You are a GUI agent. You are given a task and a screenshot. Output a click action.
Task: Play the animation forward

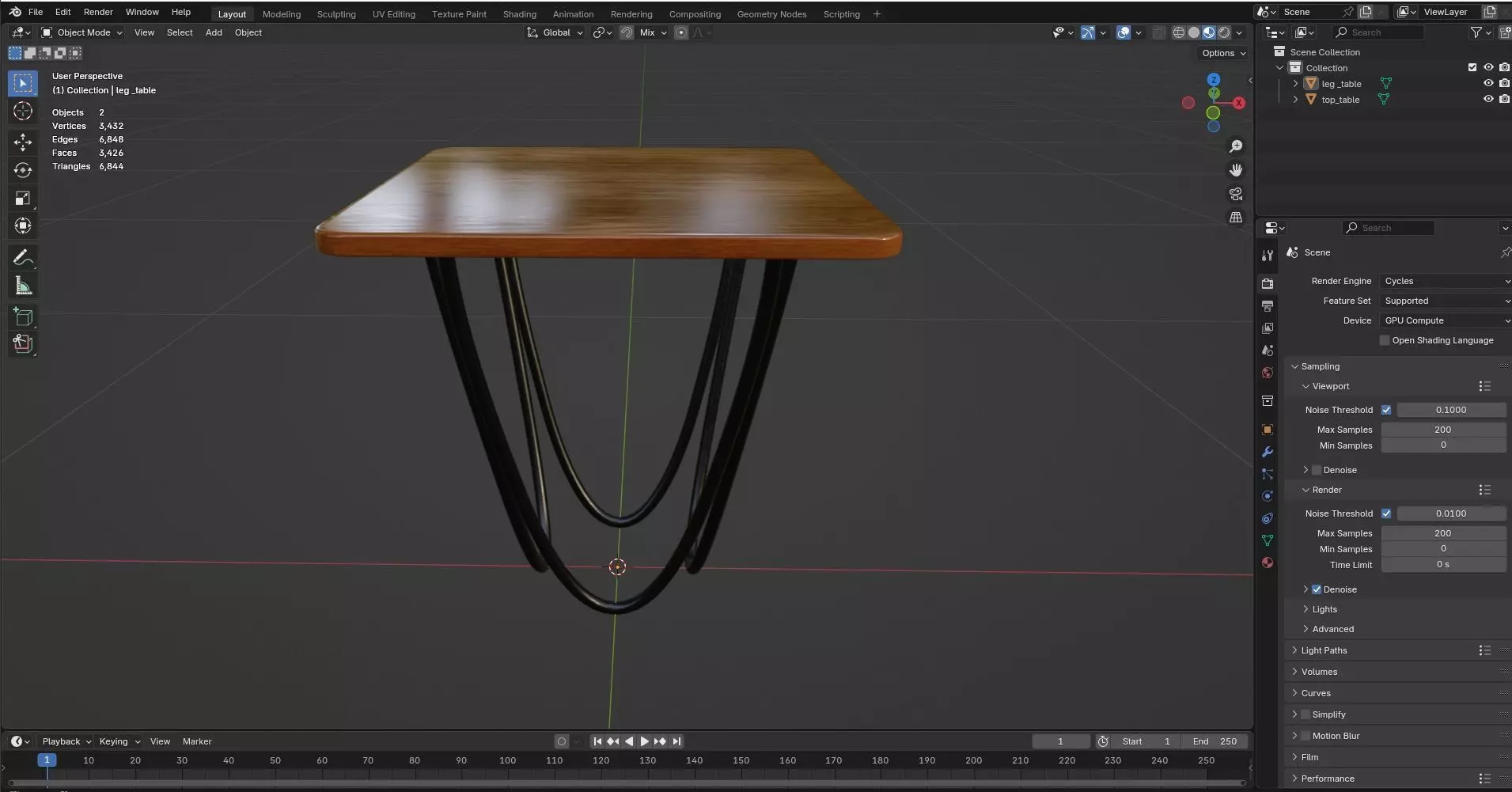pos(644,741)
